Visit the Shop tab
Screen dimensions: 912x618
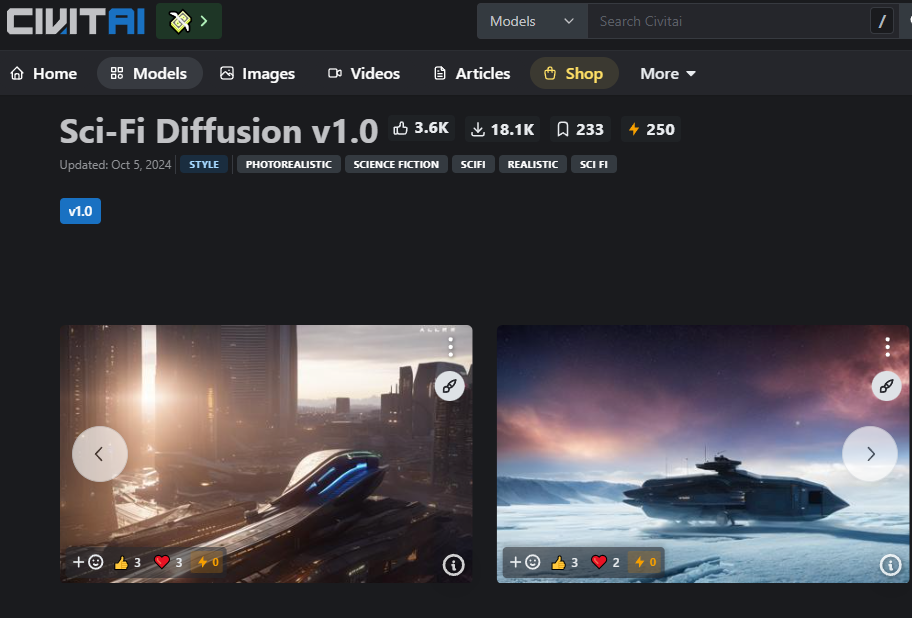point(573,73)
